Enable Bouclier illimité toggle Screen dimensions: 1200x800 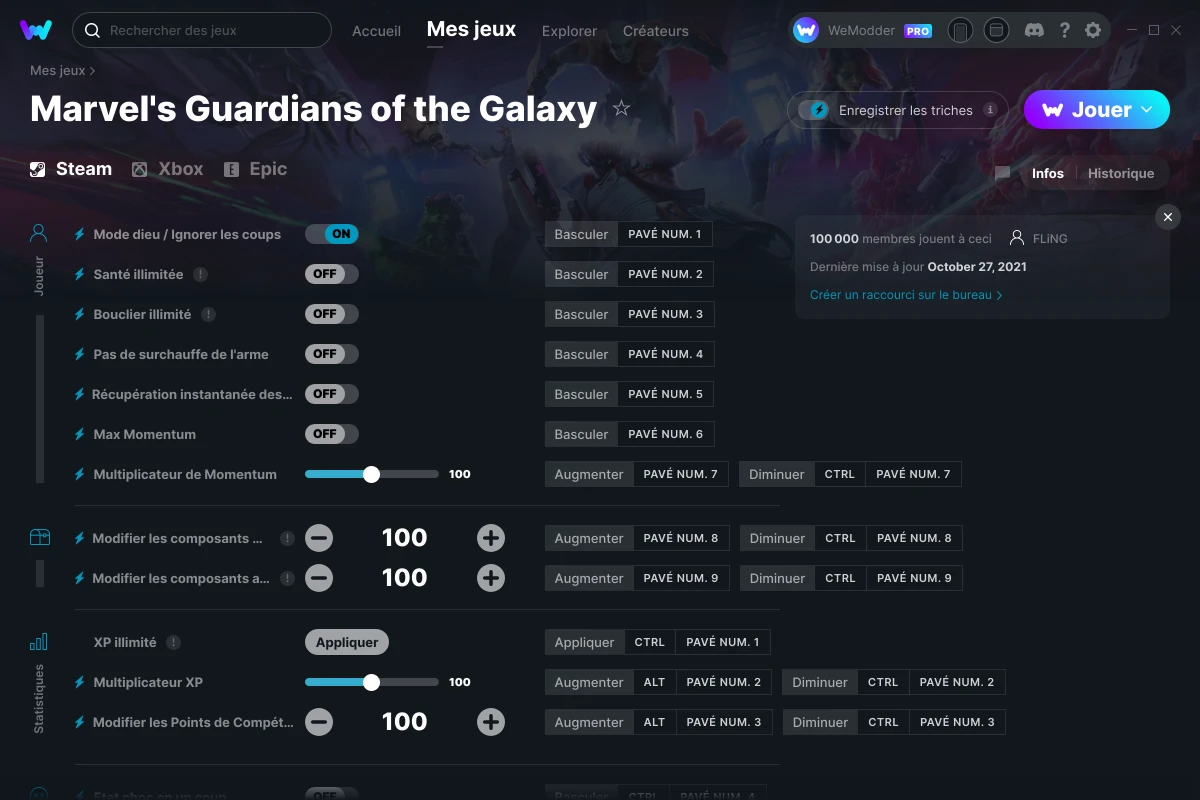point(332,314)
